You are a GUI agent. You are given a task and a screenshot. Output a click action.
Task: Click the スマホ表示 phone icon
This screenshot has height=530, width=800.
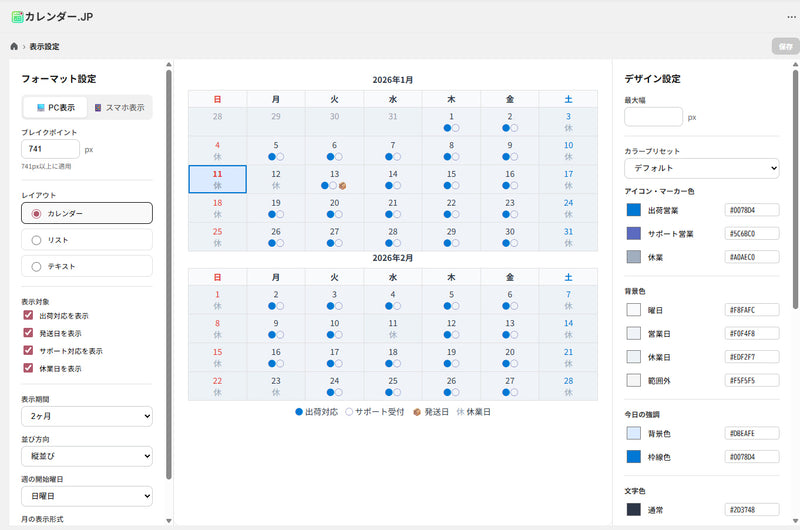click(x=98, y=107)
